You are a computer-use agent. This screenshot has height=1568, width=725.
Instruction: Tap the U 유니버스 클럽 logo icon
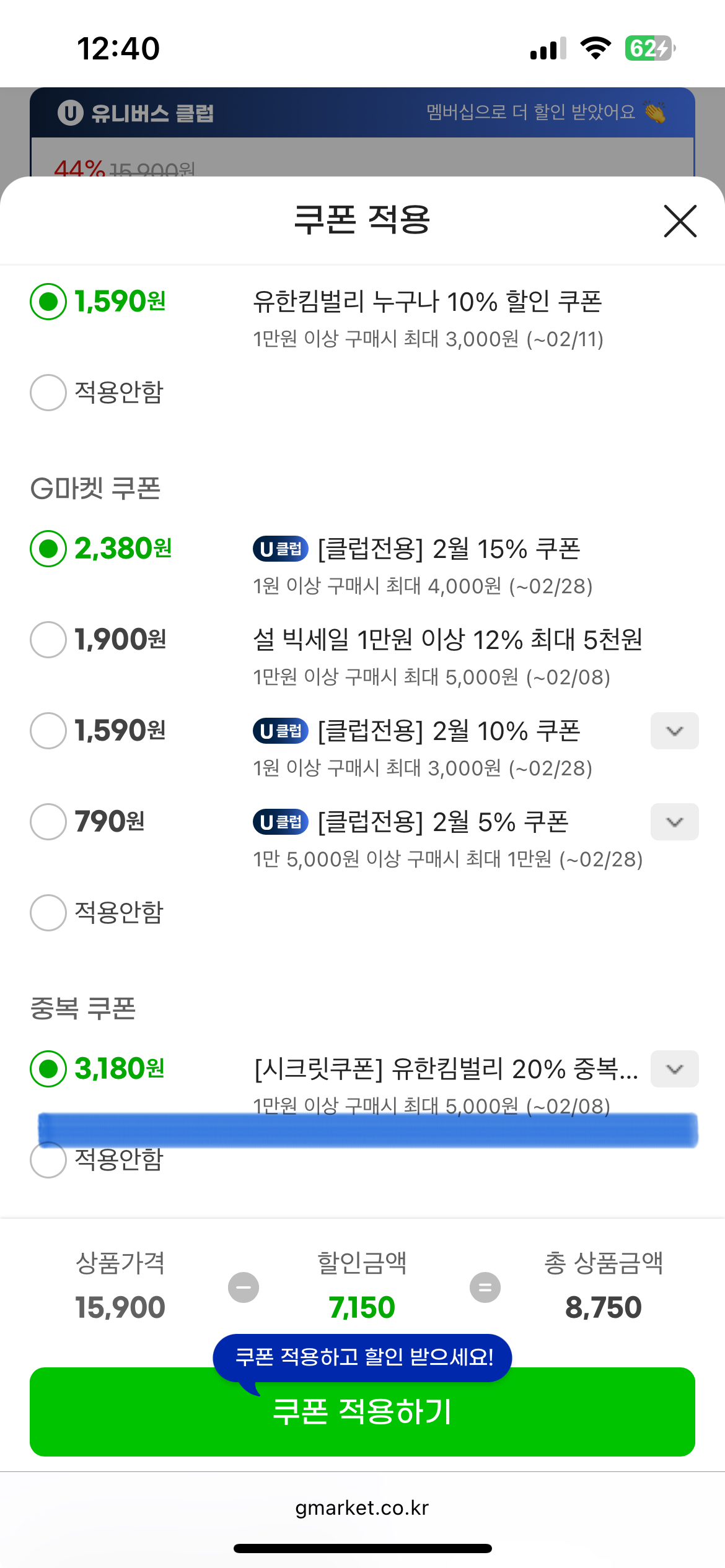pos(71,113)
